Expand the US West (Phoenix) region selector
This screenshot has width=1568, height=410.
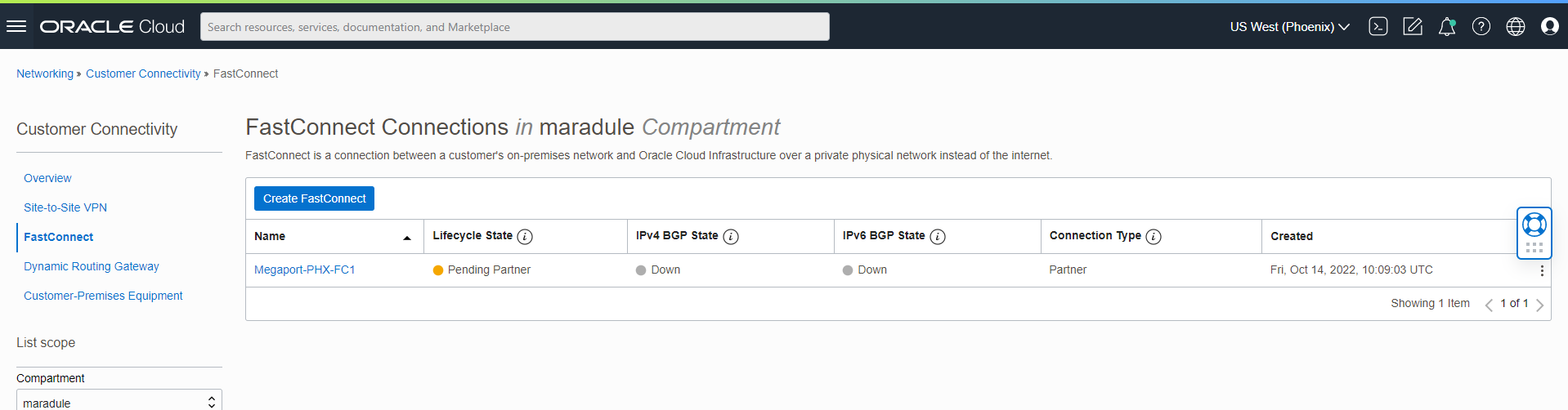(1289, 27)
